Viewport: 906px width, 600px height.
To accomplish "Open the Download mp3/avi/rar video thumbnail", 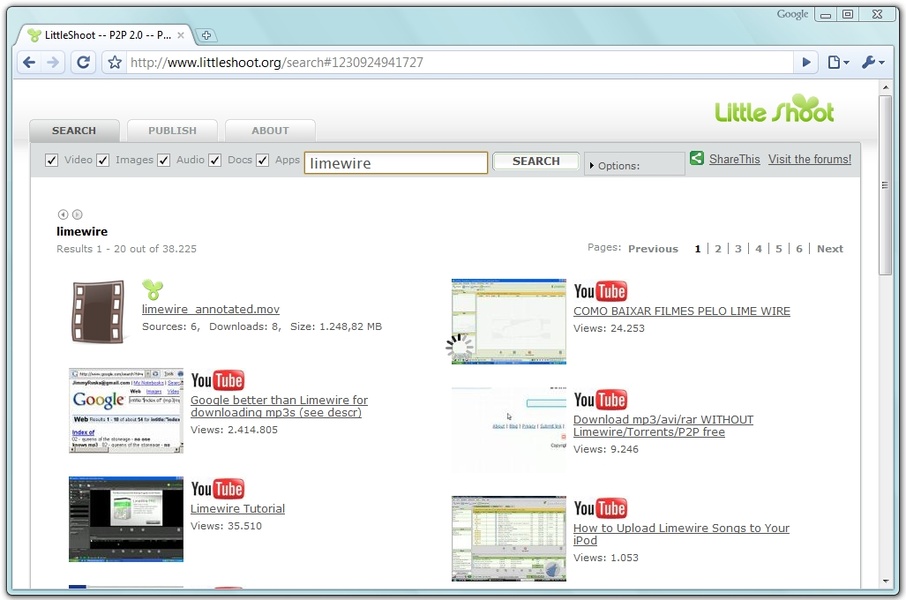I will click(x=508, y=431).
